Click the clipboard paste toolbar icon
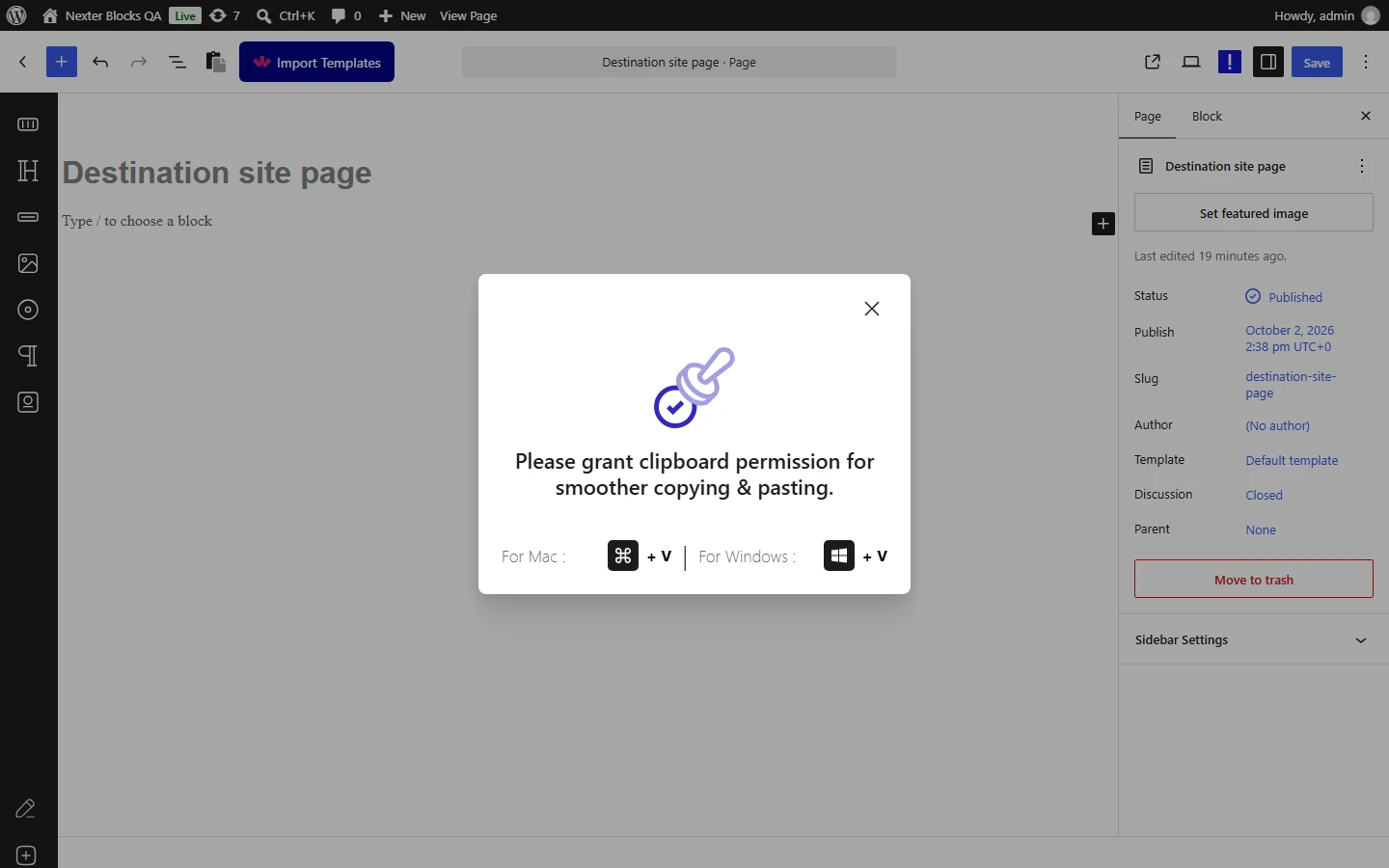1389x868 pixels. 215,62
